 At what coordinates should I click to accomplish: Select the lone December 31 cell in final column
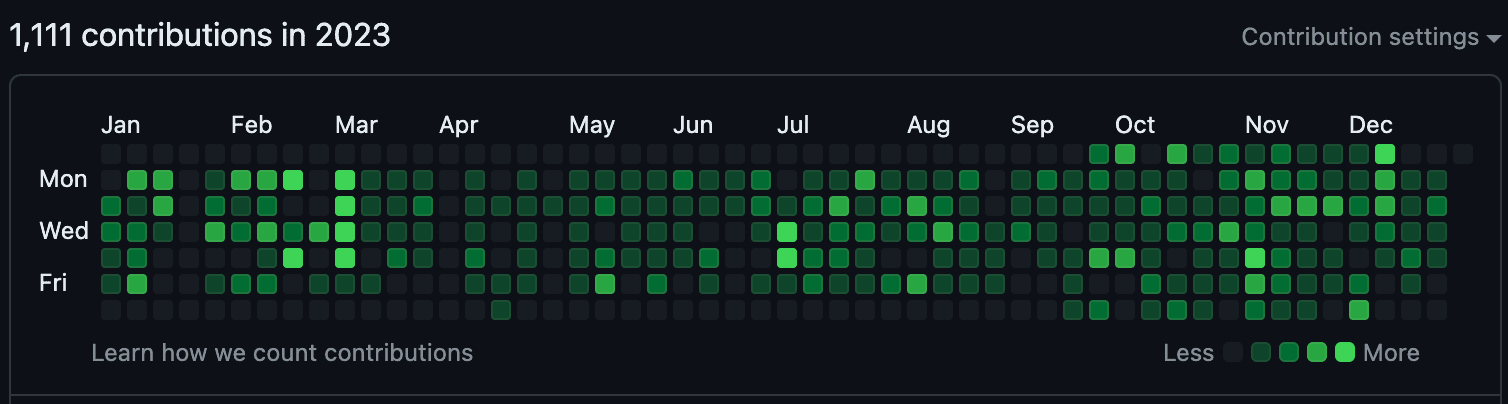click(x=1463, y=154)
